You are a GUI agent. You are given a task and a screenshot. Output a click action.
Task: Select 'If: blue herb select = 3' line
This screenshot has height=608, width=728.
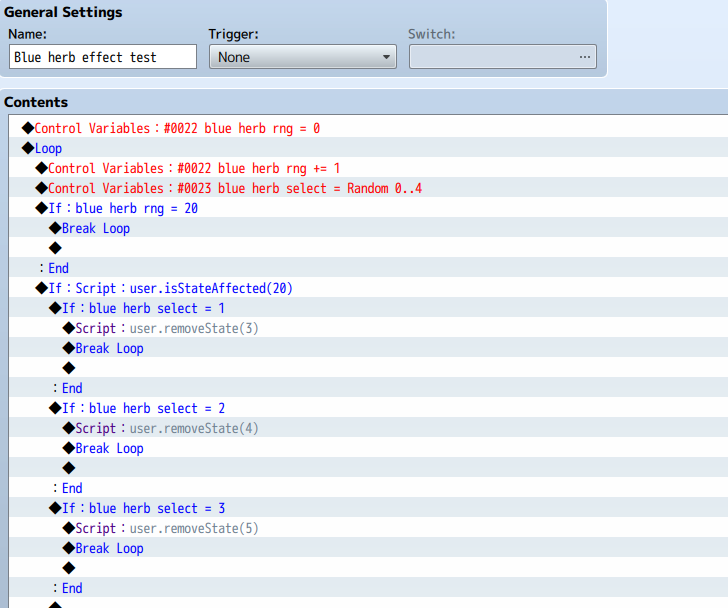(x=369, y=508)
